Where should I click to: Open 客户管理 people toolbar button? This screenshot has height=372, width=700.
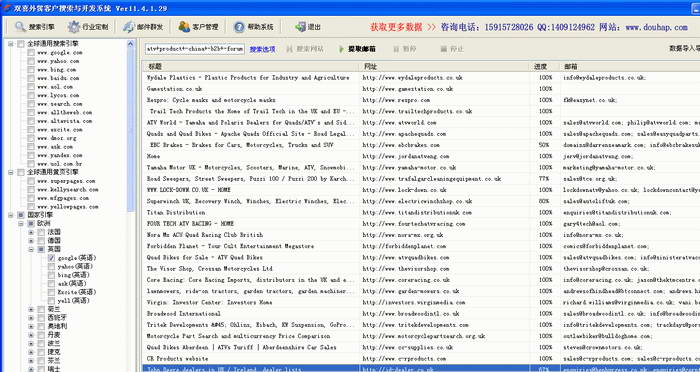pos(199,27)
